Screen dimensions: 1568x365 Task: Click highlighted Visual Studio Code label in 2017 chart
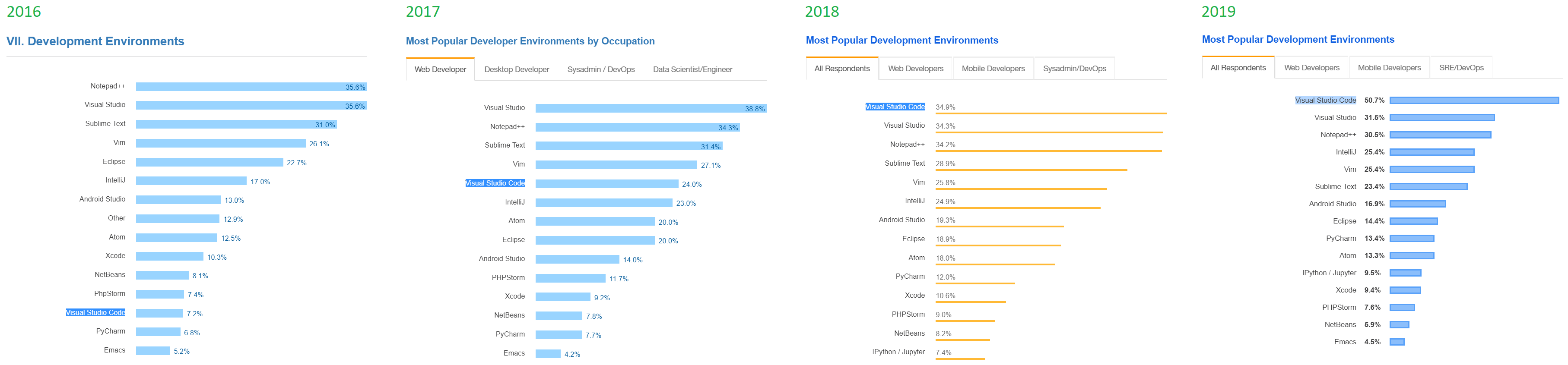tap(495, 183)
